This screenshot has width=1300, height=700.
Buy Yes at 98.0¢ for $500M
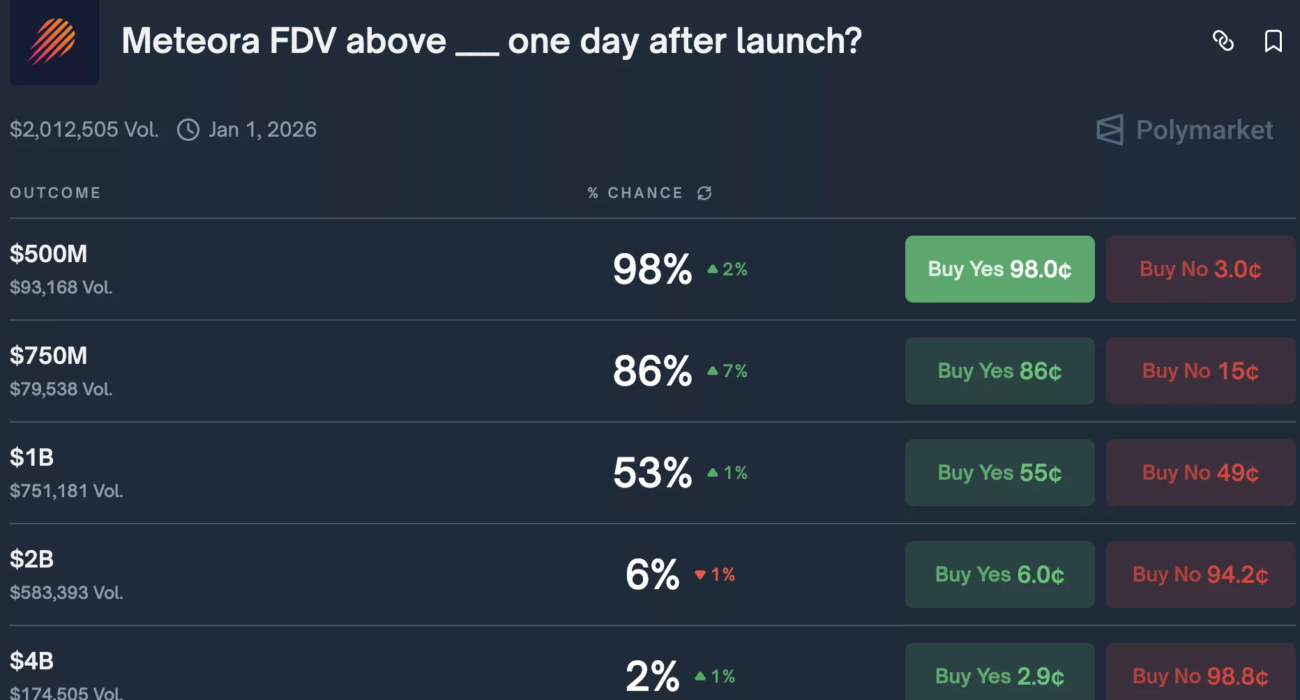pyautogui.click(x=999, y=269)
